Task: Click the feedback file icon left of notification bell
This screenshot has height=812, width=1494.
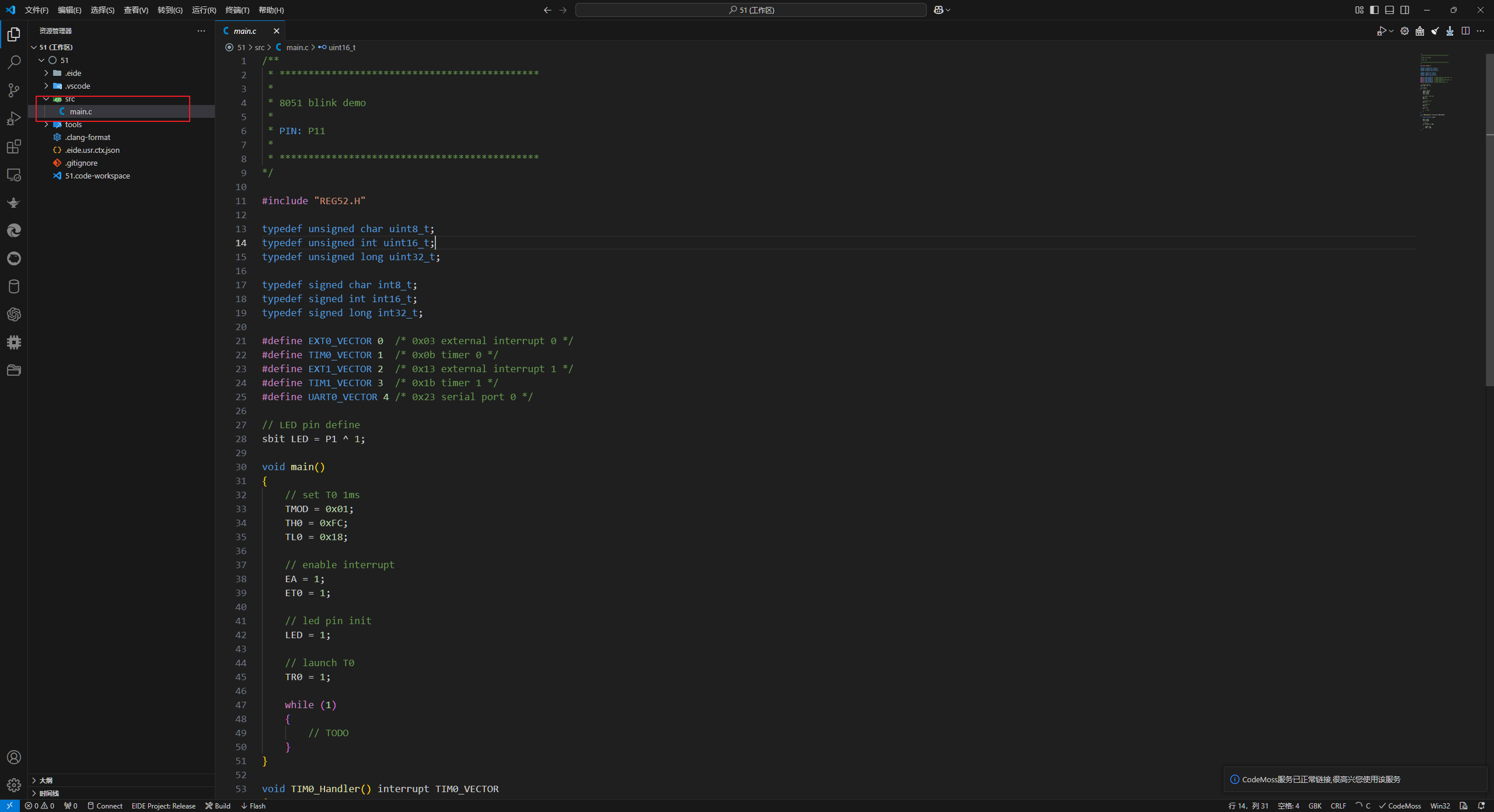Action: (x=1464, y=806)
